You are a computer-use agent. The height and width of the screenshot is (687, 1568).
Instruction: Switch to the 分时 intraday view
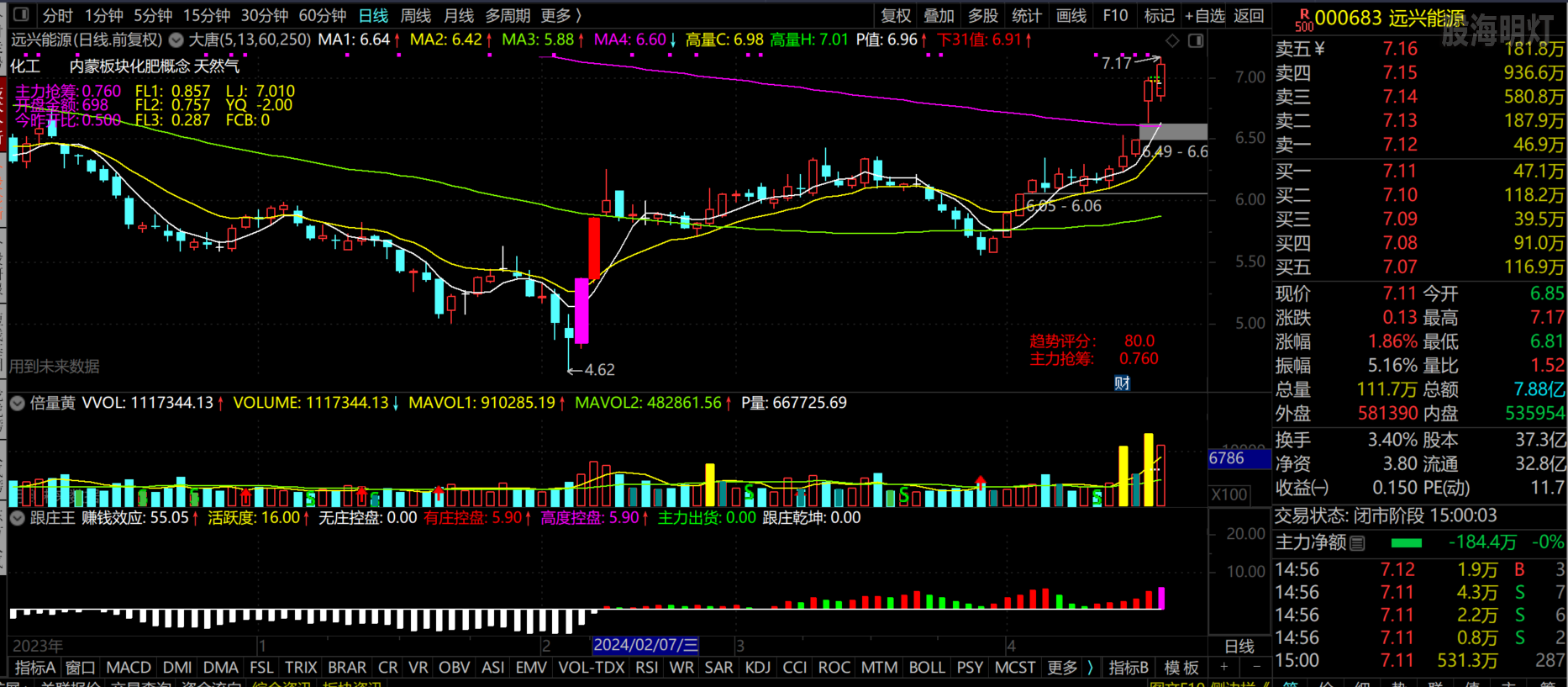[58, 15]
